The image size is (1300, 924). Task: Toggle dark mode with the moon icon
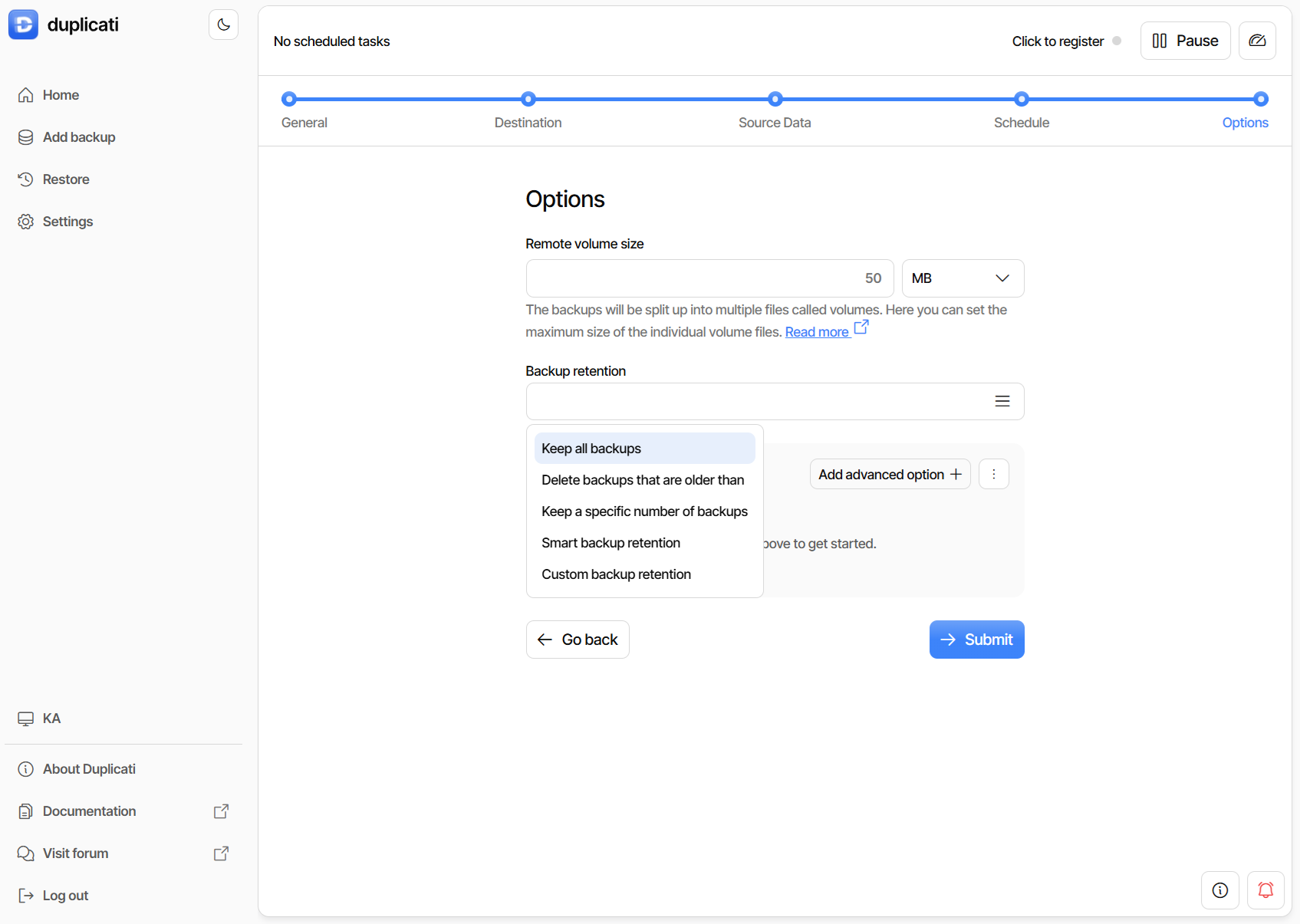(x=223, y=24)
